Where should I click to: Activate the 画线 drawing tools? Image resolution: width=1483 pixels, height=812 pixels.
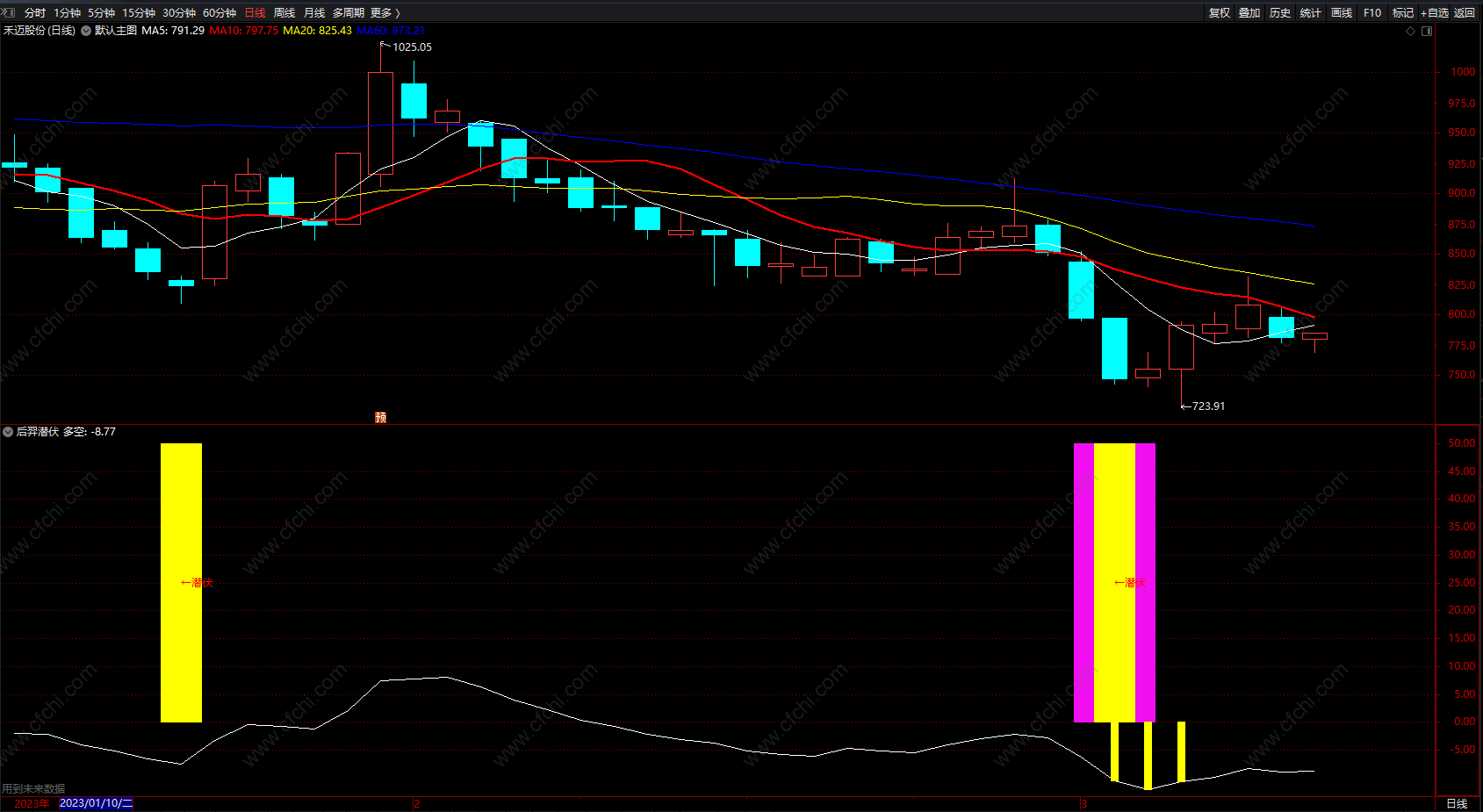tap(1342, 13)
